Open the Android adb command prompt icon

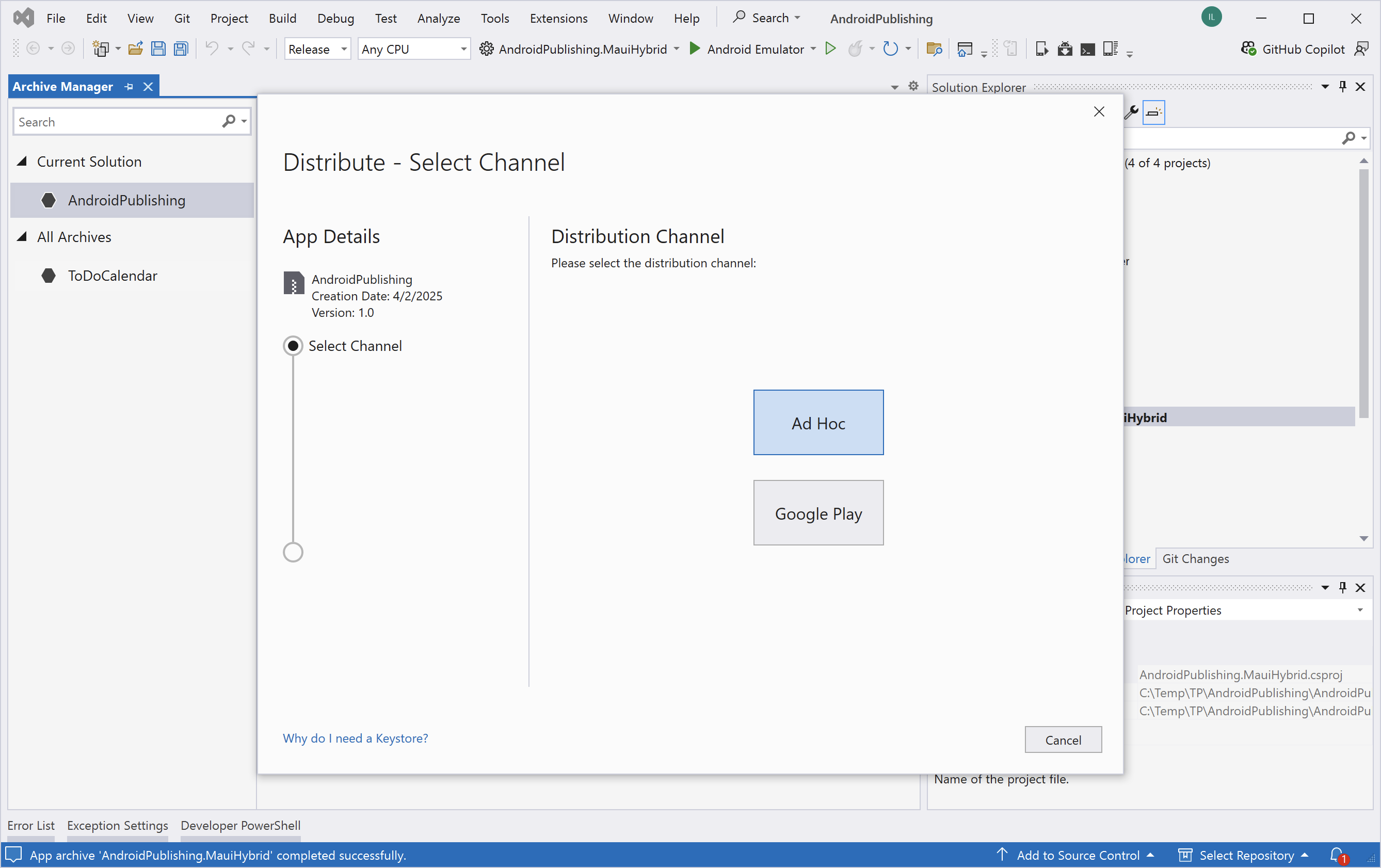1088,50
